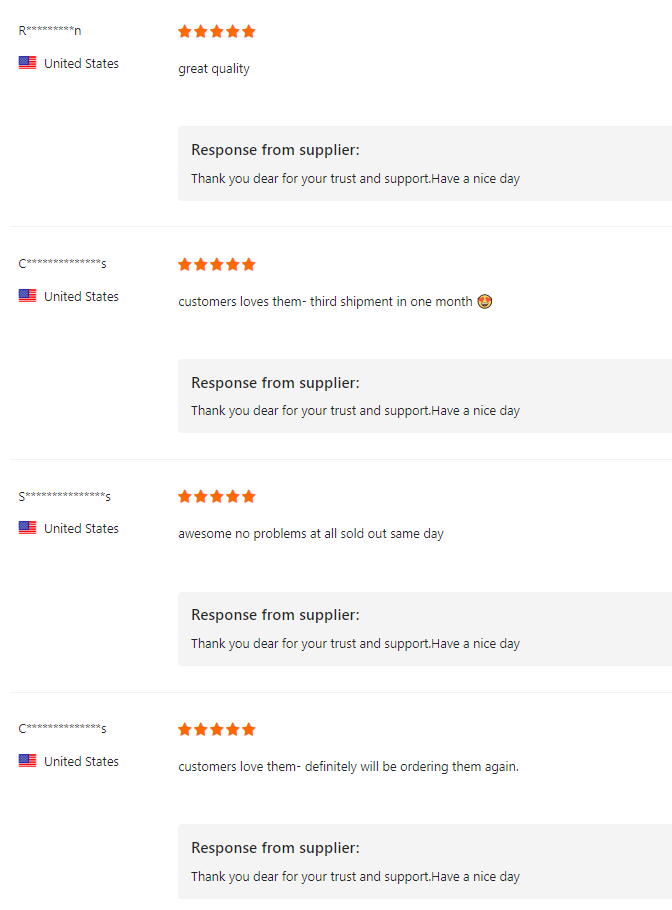
Task: Select reviewer name S****************s
Action: pyautogui.click(x=64, y=496)
